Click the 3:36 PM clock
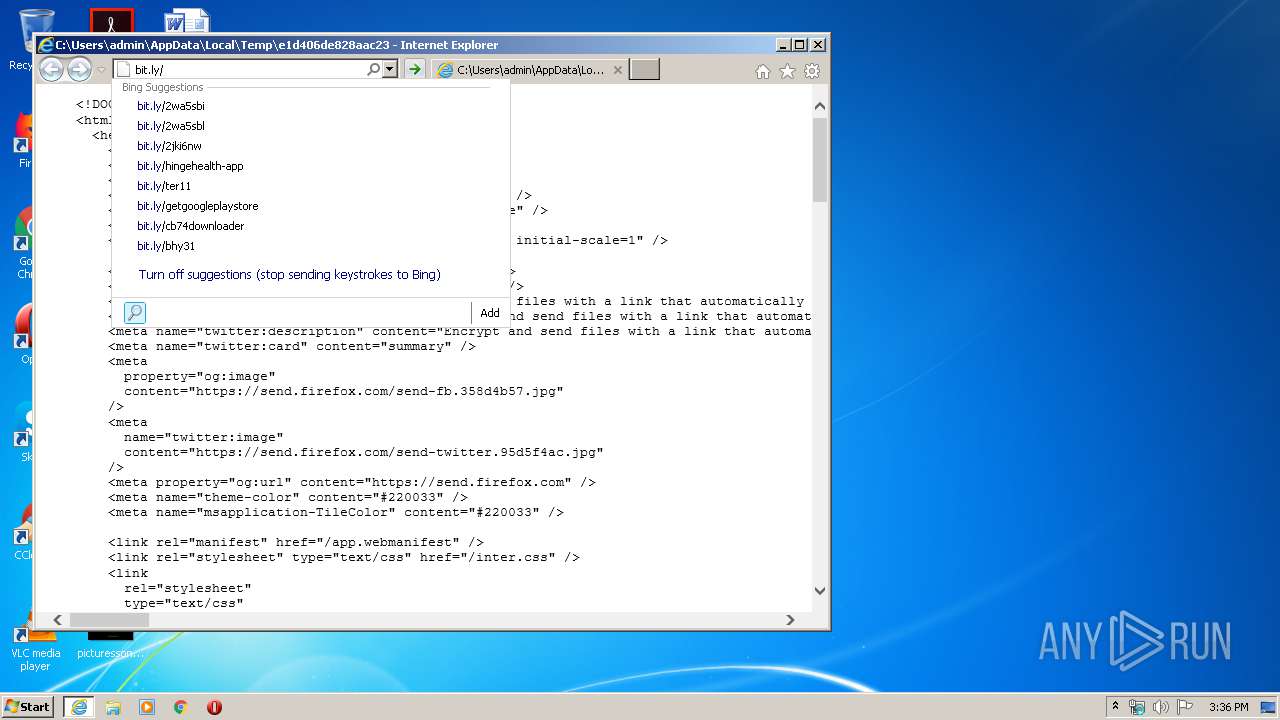Screen dimensions: 1280x720 tap(1228, 707)
